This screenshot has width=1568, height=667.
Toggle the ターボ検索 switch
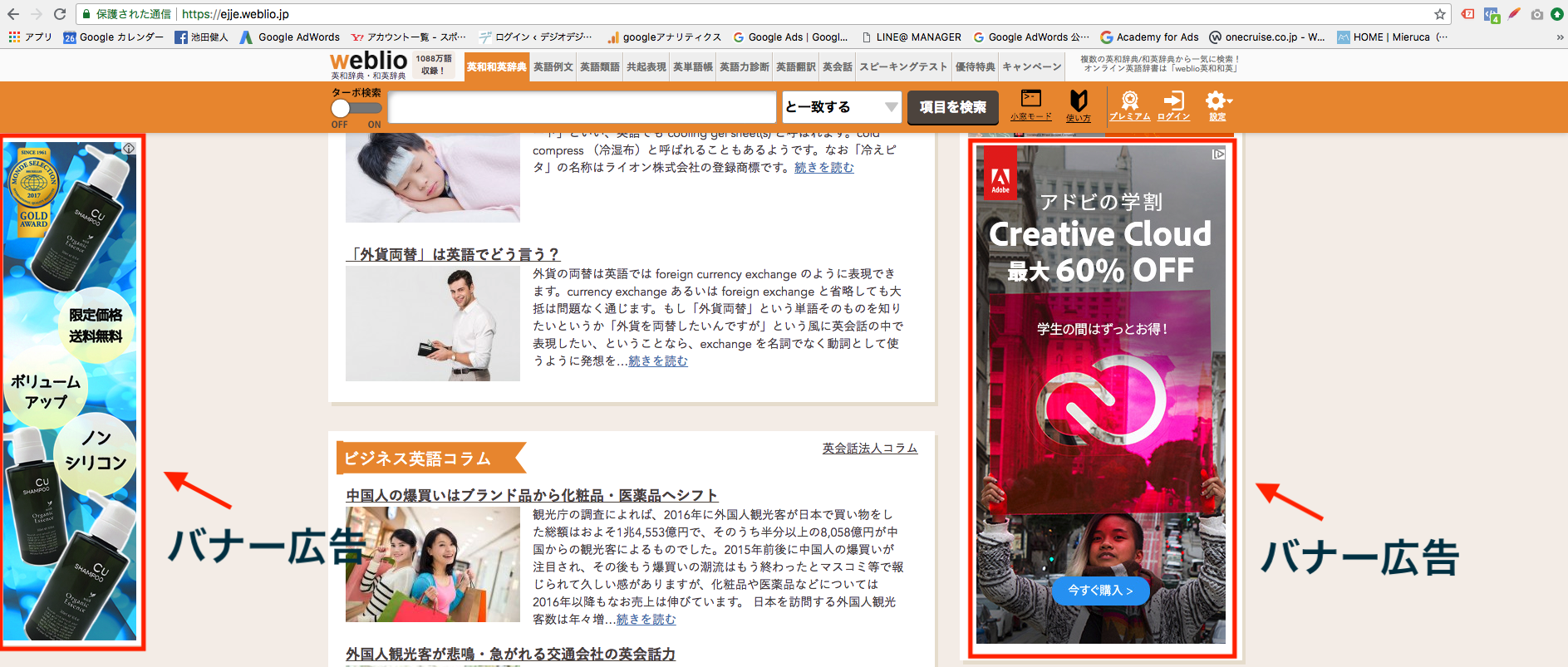tap(356, 109)
